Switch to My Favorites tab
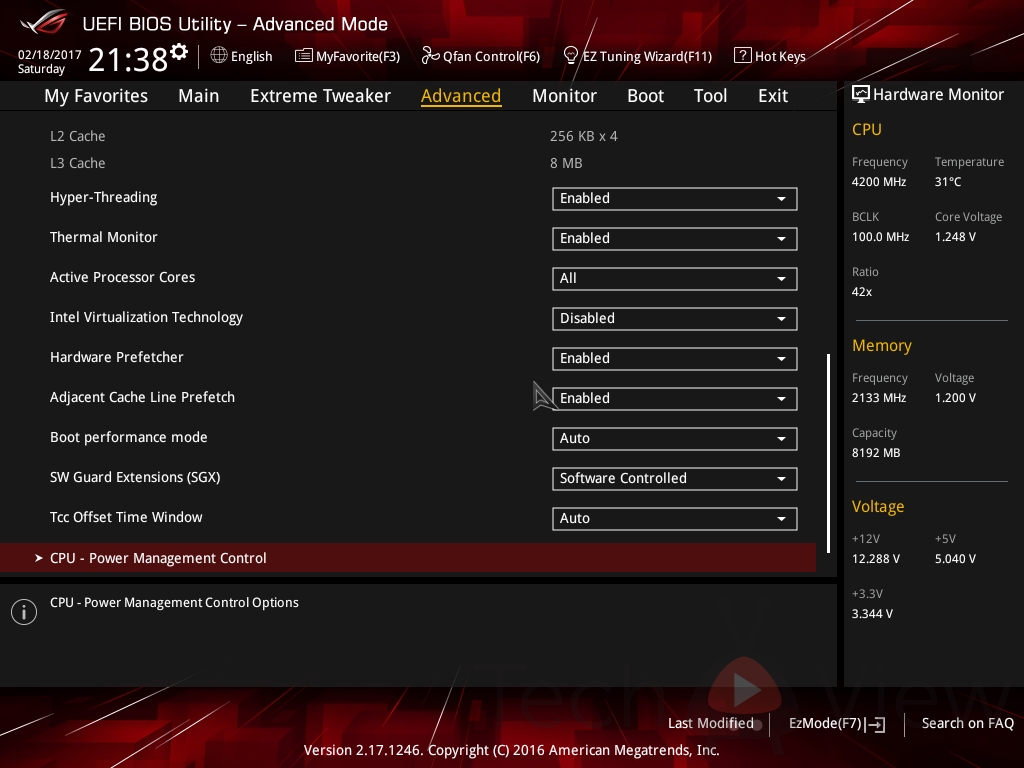Screen dimensions: 1024x768 click(x=96, y=96)
